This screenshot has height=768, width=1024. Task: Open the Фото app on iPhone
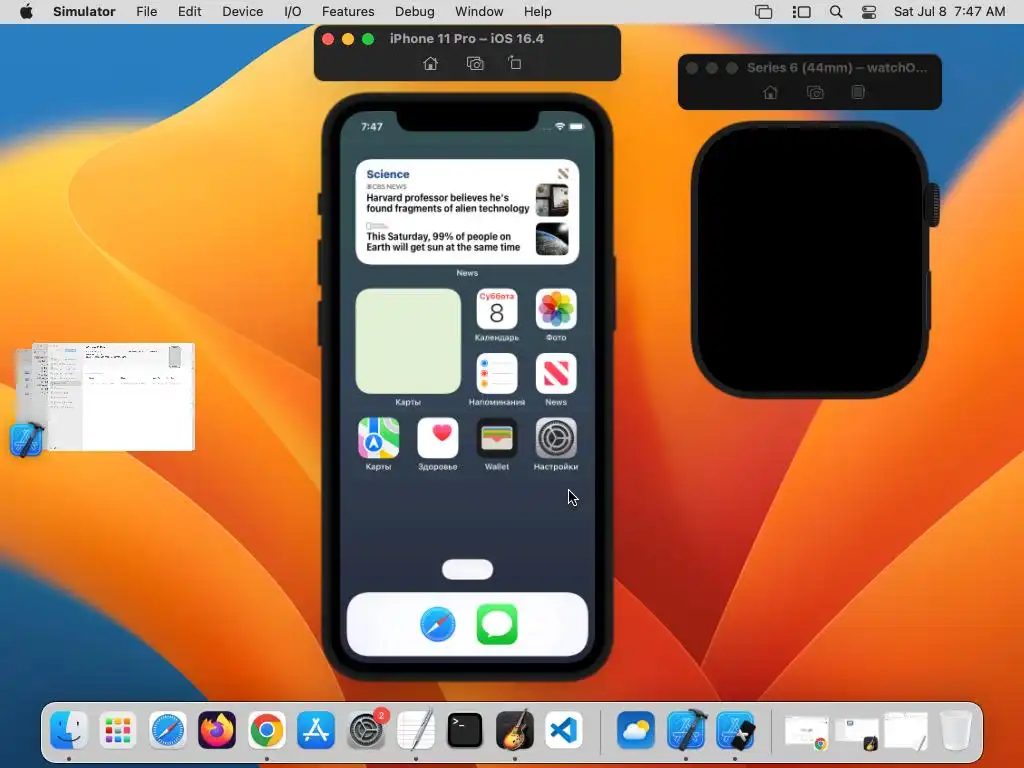[x=556, y=309]
